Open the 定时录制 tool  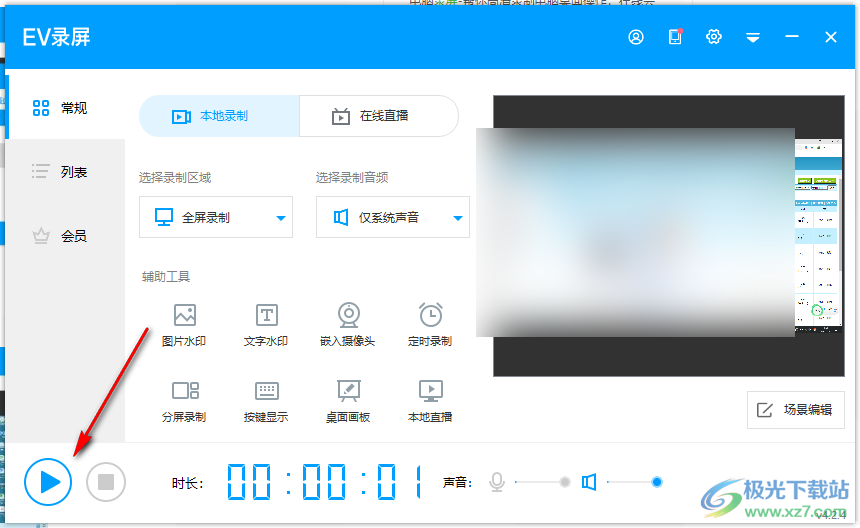point(430,325)
